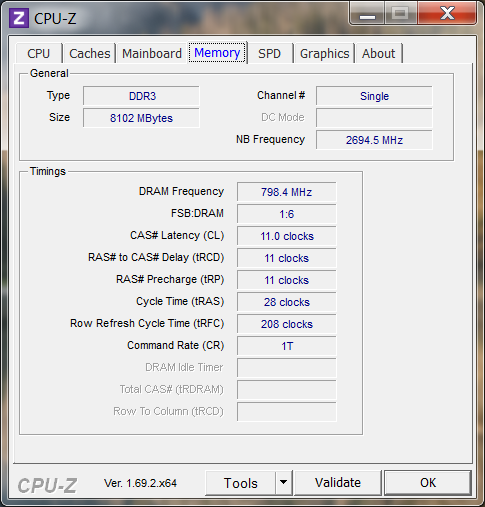The image size is (485, 507).
Task: Click the tRCD value field
Action: point(287,258)
